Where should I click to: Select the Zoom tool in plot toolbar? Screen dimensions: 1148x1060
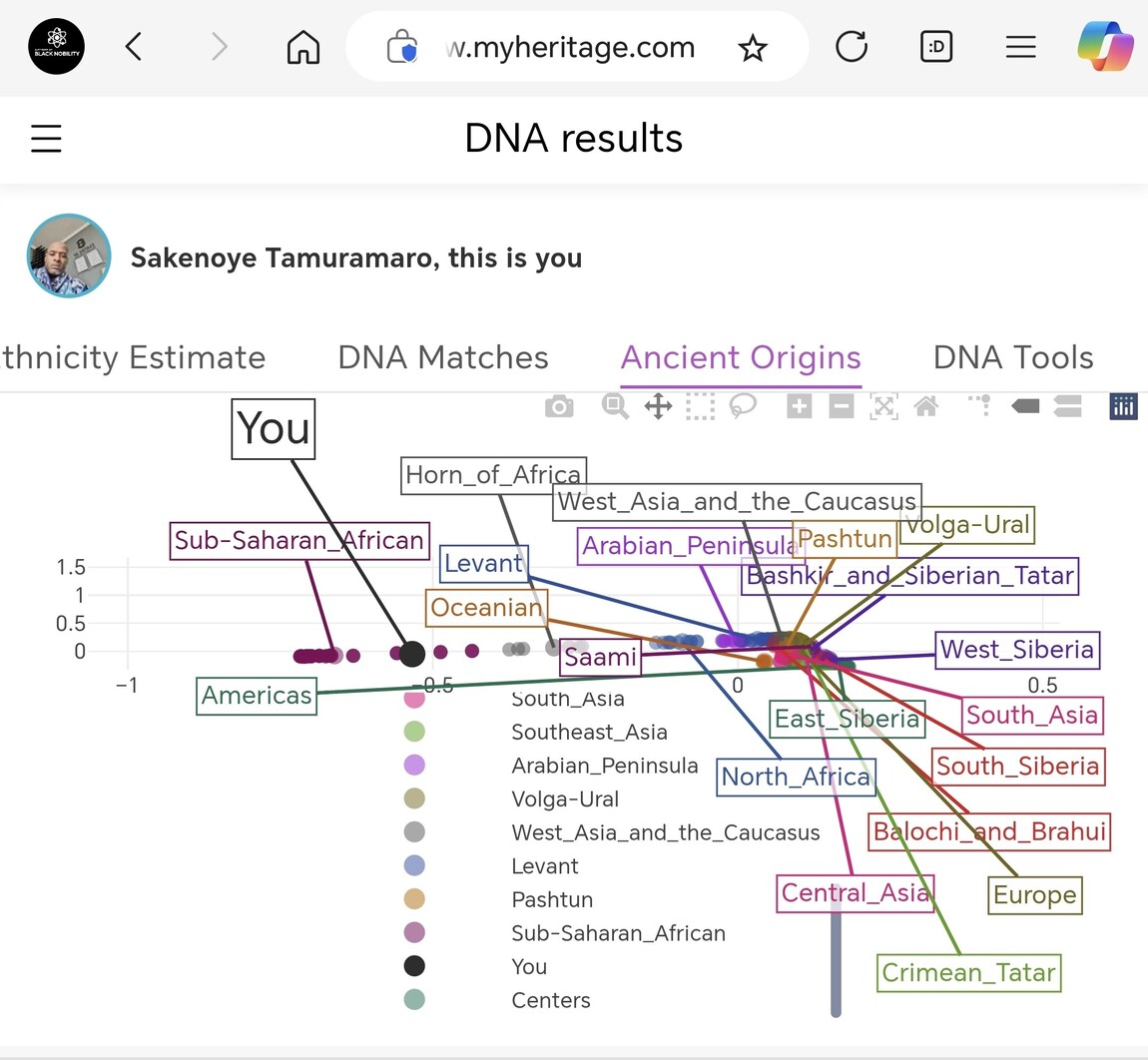[615, 406]
